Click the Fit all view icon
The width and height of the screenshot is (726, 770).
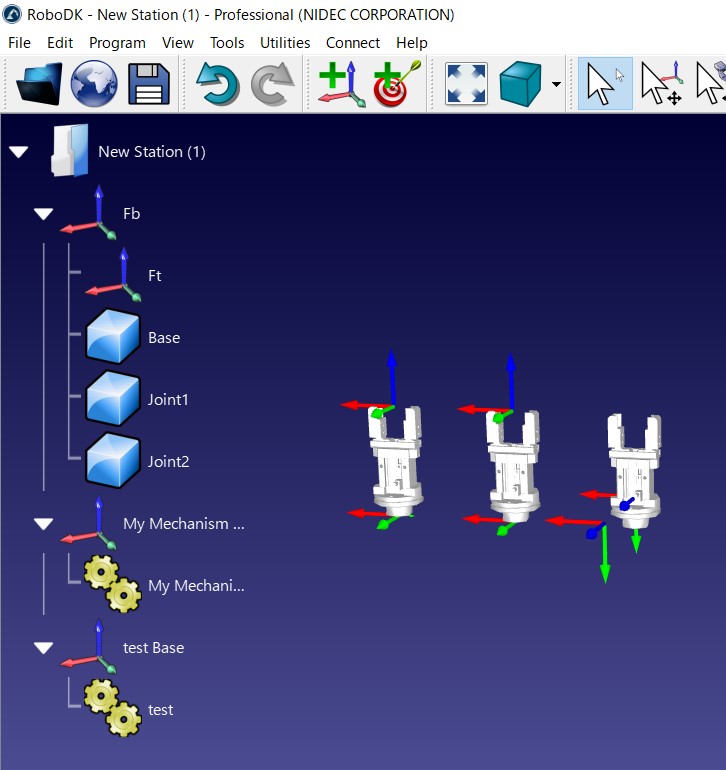[466, 84]
